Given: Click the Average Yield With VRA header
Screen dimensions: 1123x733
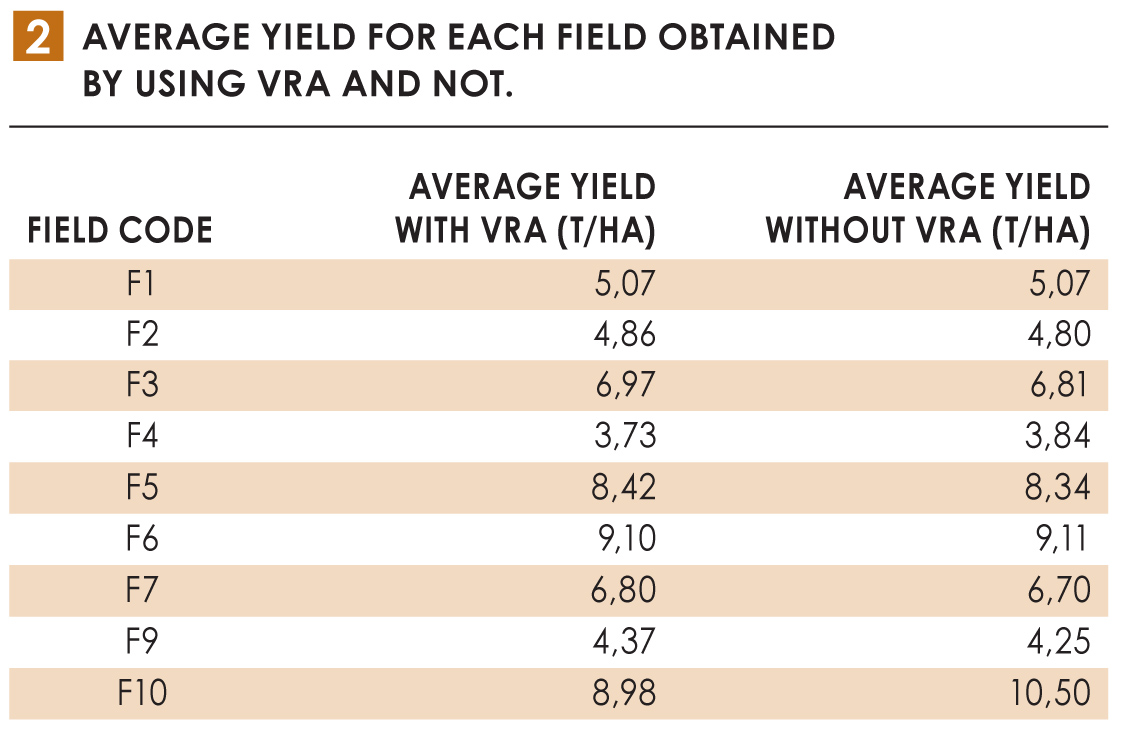Looking at the screenshot, I should pyautogui.click(x=526, y=209).
